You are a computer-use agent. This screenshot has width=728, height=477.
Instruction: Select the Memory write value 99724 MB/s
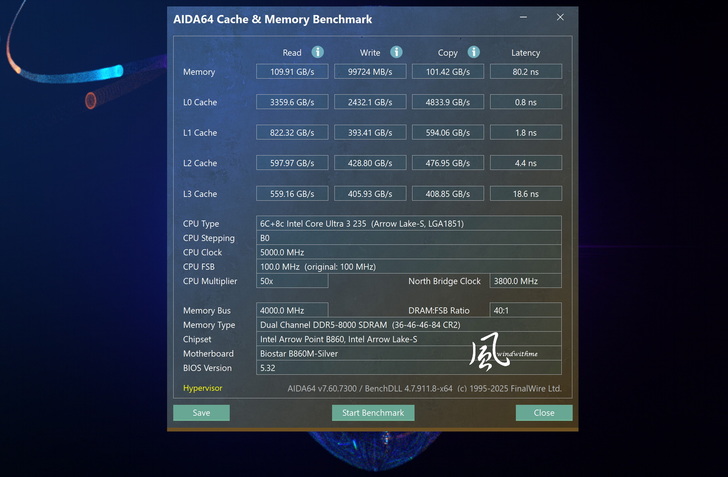click(370, 72)
